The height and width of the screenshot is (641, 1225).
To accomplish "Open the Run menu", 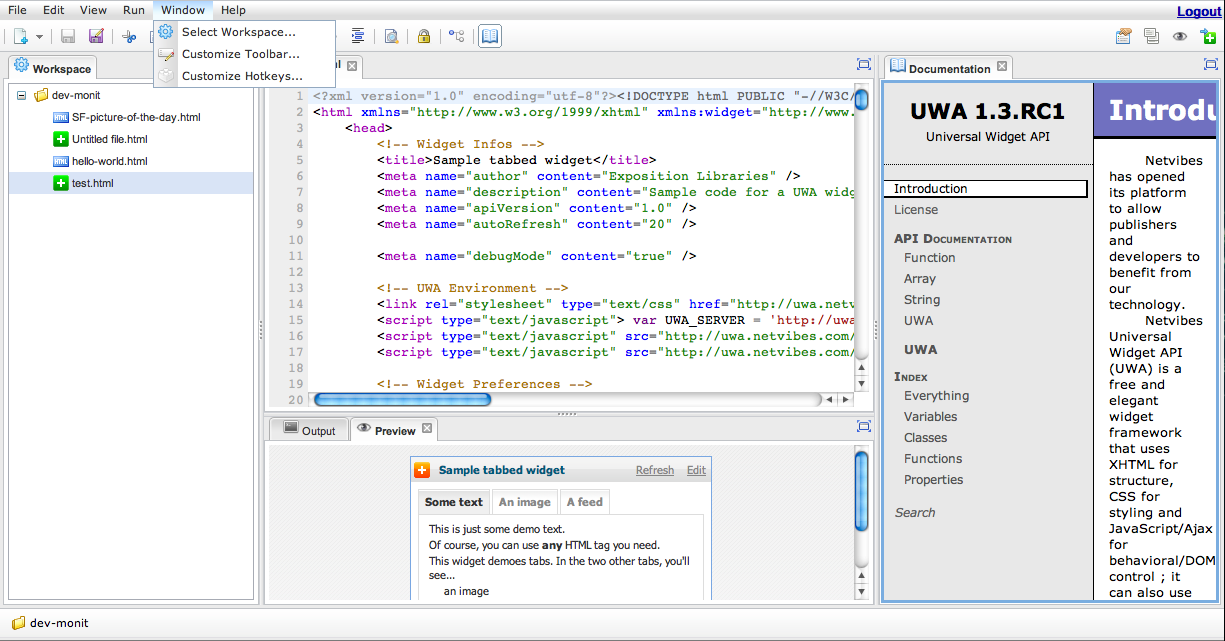I will tap(134, 10).
